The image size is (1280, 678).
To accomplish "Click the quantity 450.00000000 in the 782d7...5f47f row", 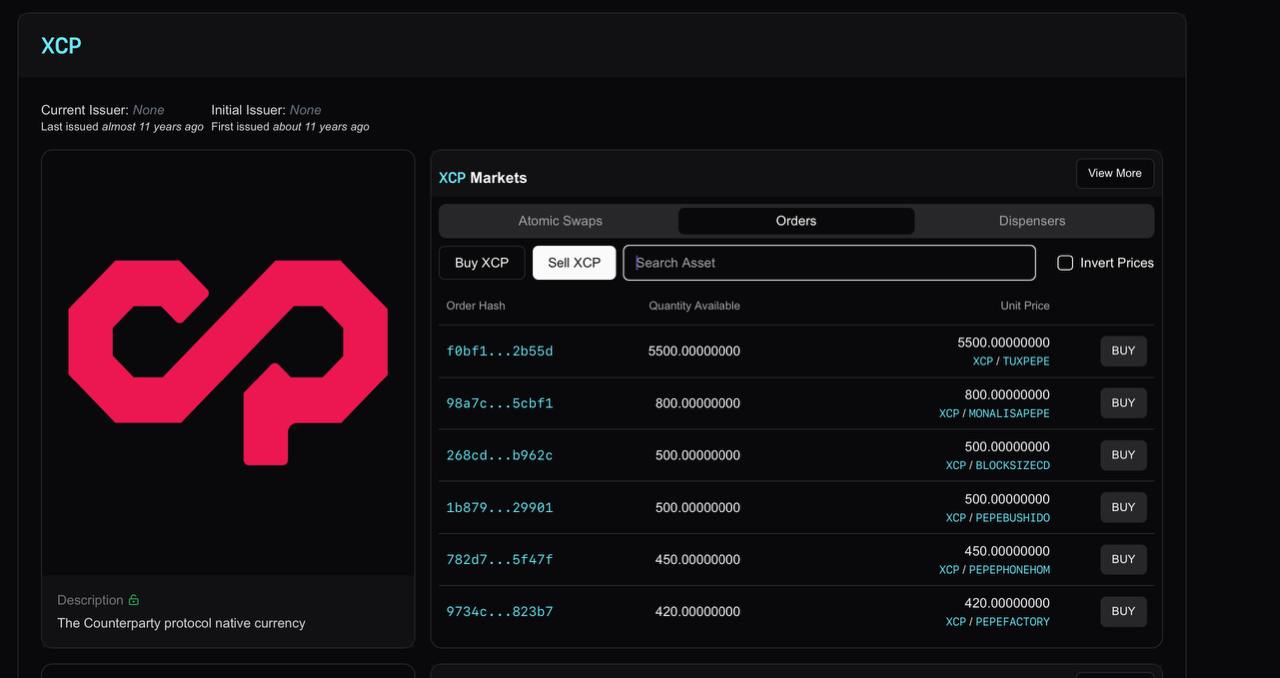I will (698, 559).
